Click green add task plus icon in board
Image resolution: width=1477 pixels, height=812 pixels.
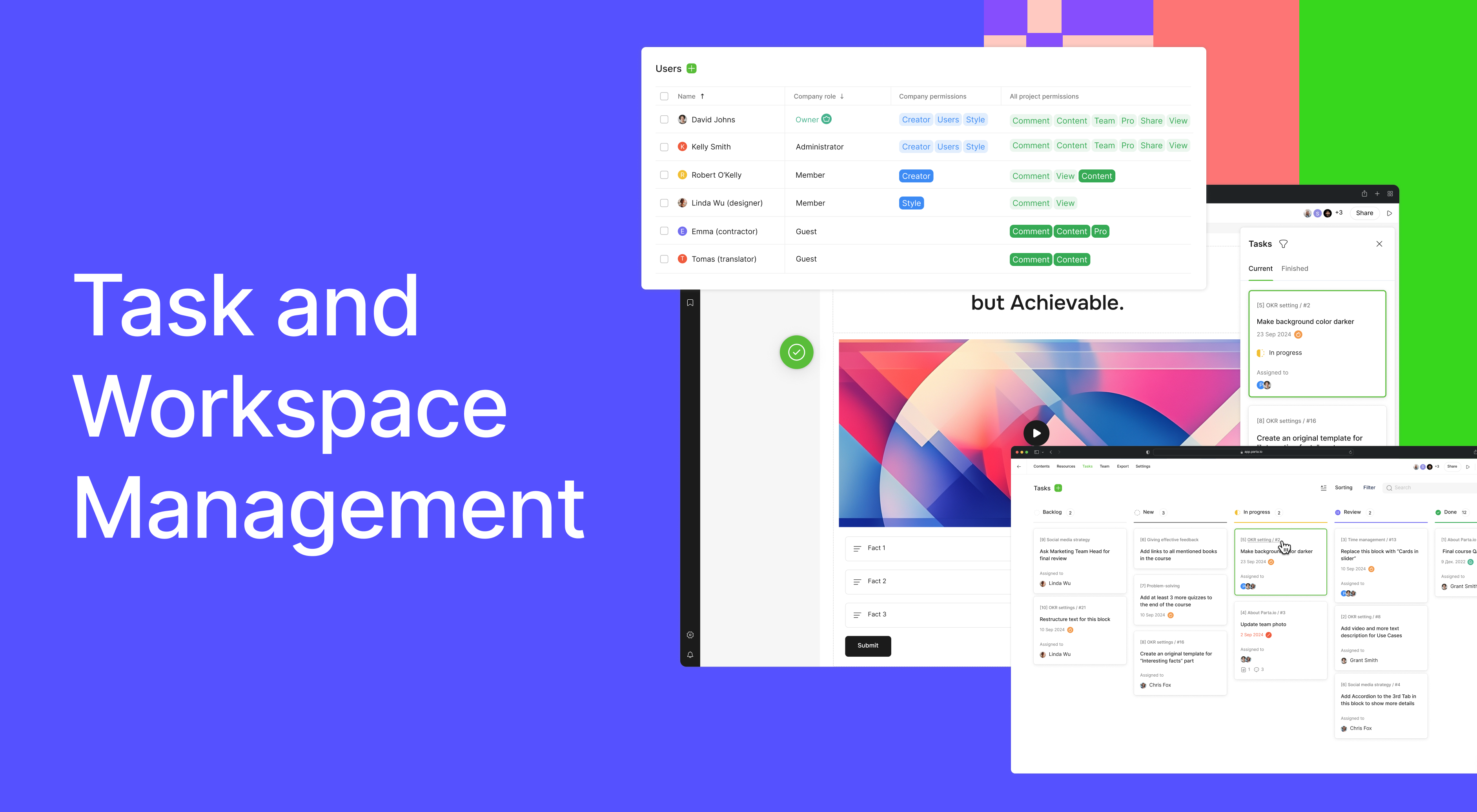(1058, 488)
